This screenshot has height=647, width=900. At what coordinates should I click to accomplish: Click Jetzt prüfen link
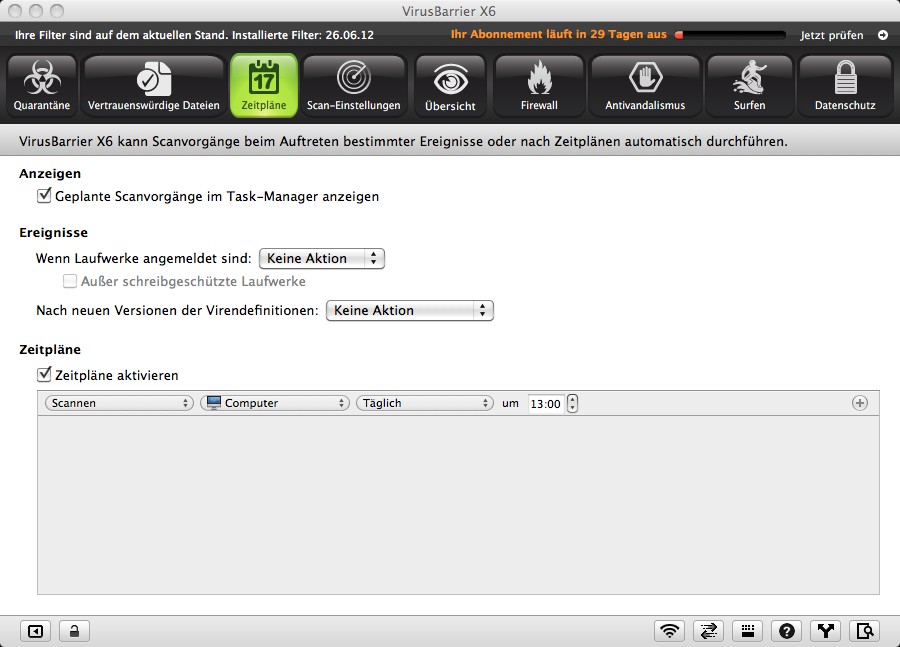point(832,35)
